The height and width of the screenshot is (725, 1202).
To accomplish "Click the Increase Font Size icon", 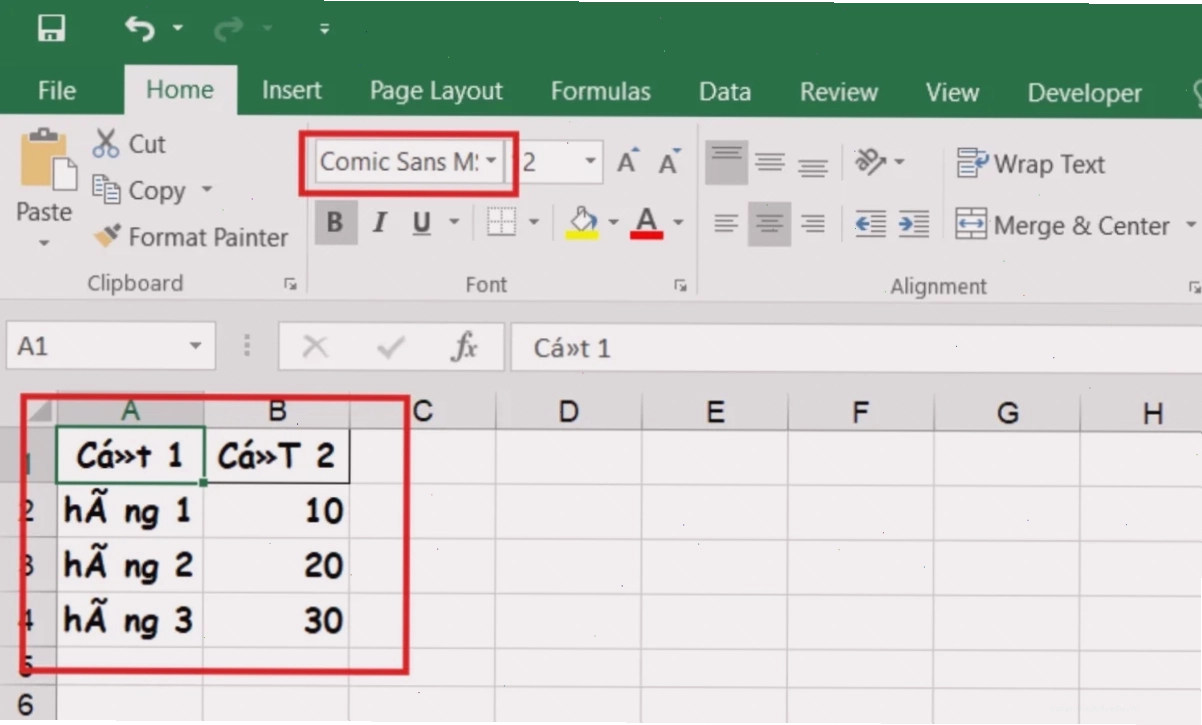I will click(x=627, y=161).
